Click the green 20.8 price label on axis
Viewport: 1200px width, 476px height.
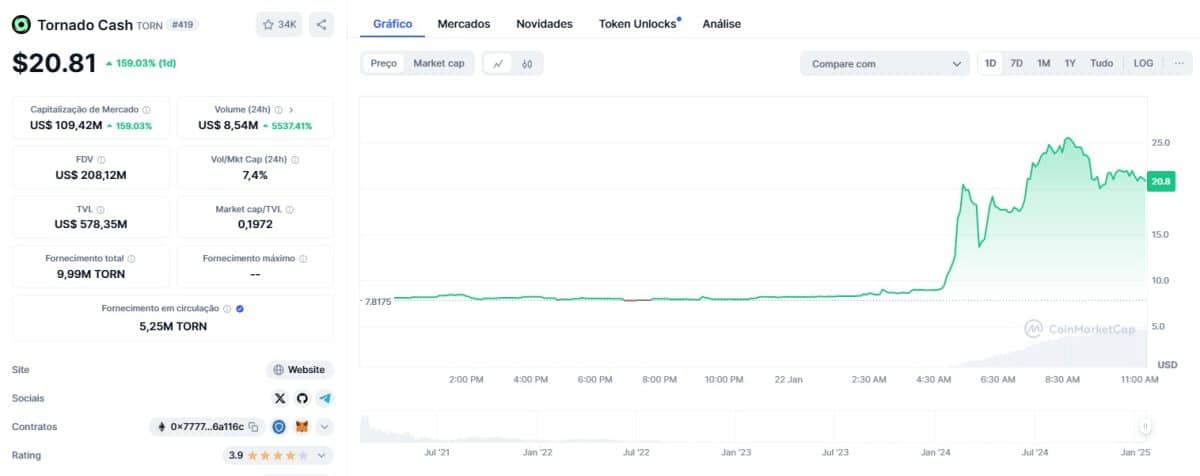point(1161,182)
